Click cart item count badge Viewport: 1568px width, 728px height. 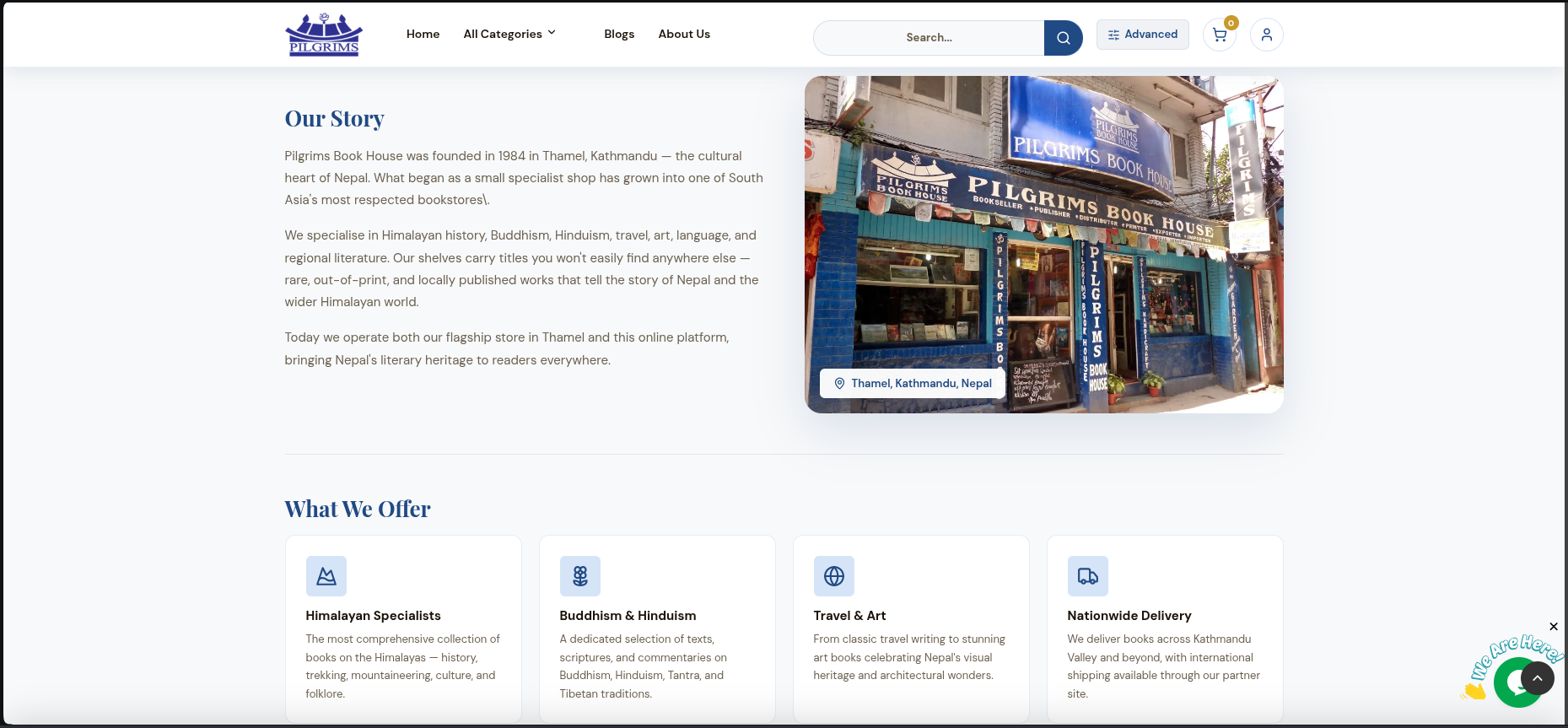(x=1231, y=23)
